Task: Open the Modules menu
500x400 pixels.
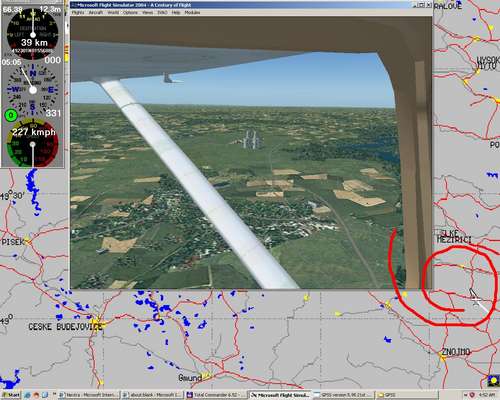Action: pos(192,12)
